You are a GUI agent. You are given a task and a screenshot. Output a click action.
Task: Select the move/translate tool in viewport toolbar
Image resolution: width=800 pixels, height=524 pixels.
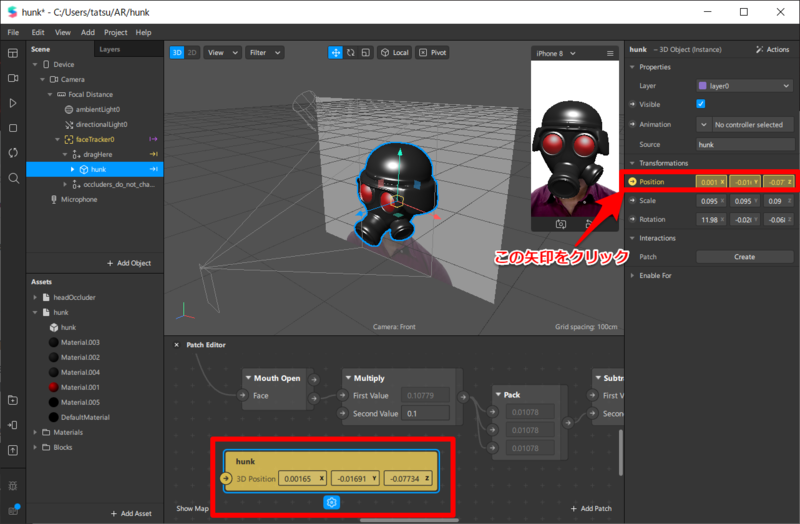point(335,53)
